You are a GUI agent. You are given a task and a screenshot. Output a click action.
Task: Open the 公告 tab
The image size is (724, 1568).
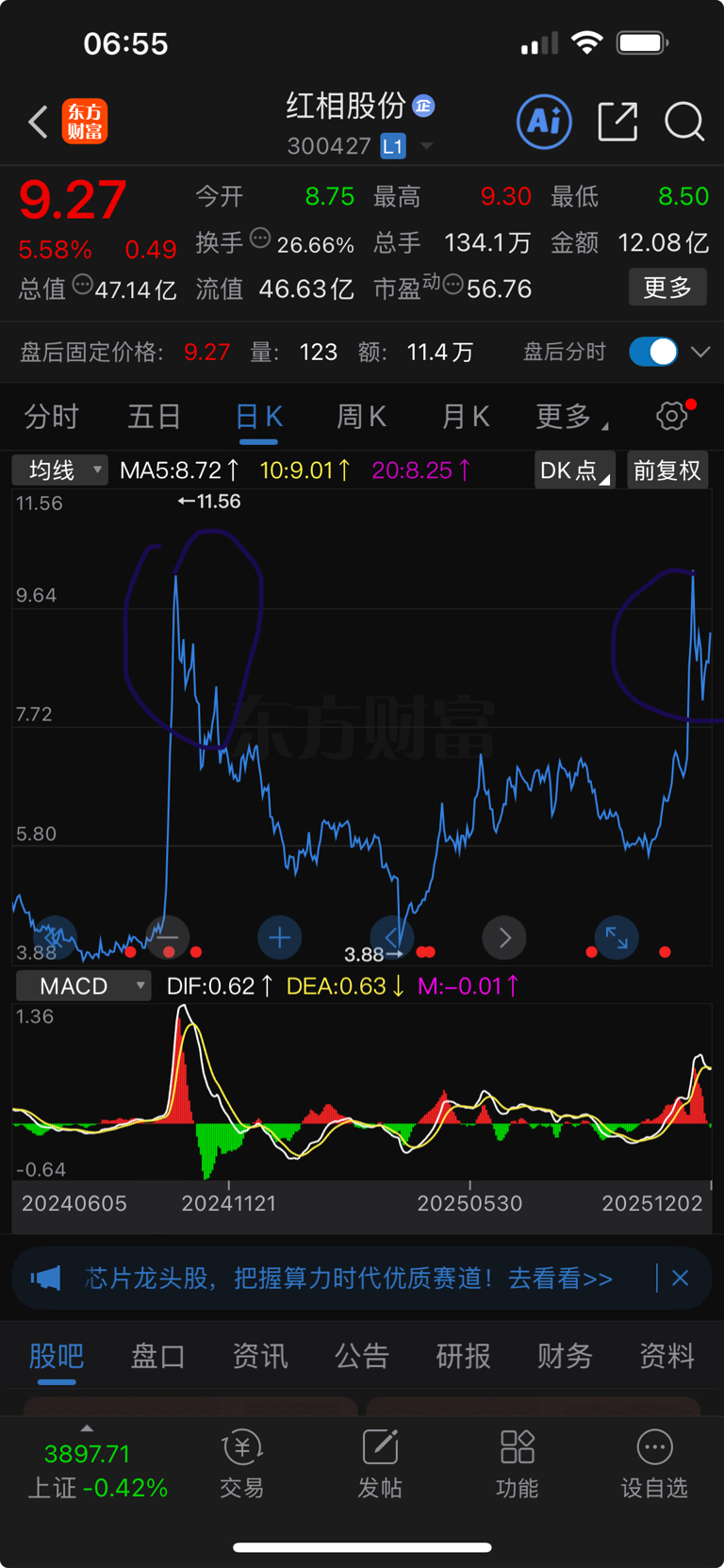tap(362, 1356)
